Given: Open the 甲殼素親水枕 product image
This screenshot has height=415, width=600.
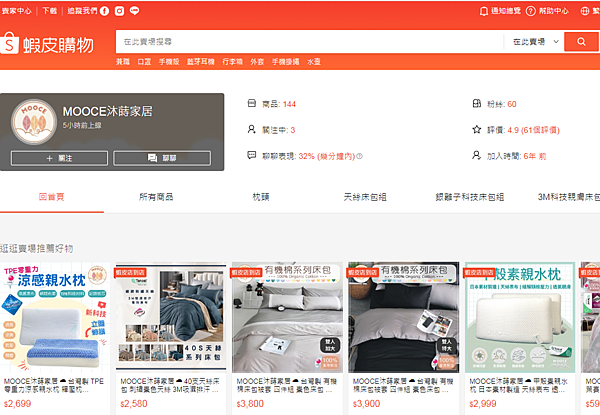Looking at the screenshot, I should [x=520, y=317].
